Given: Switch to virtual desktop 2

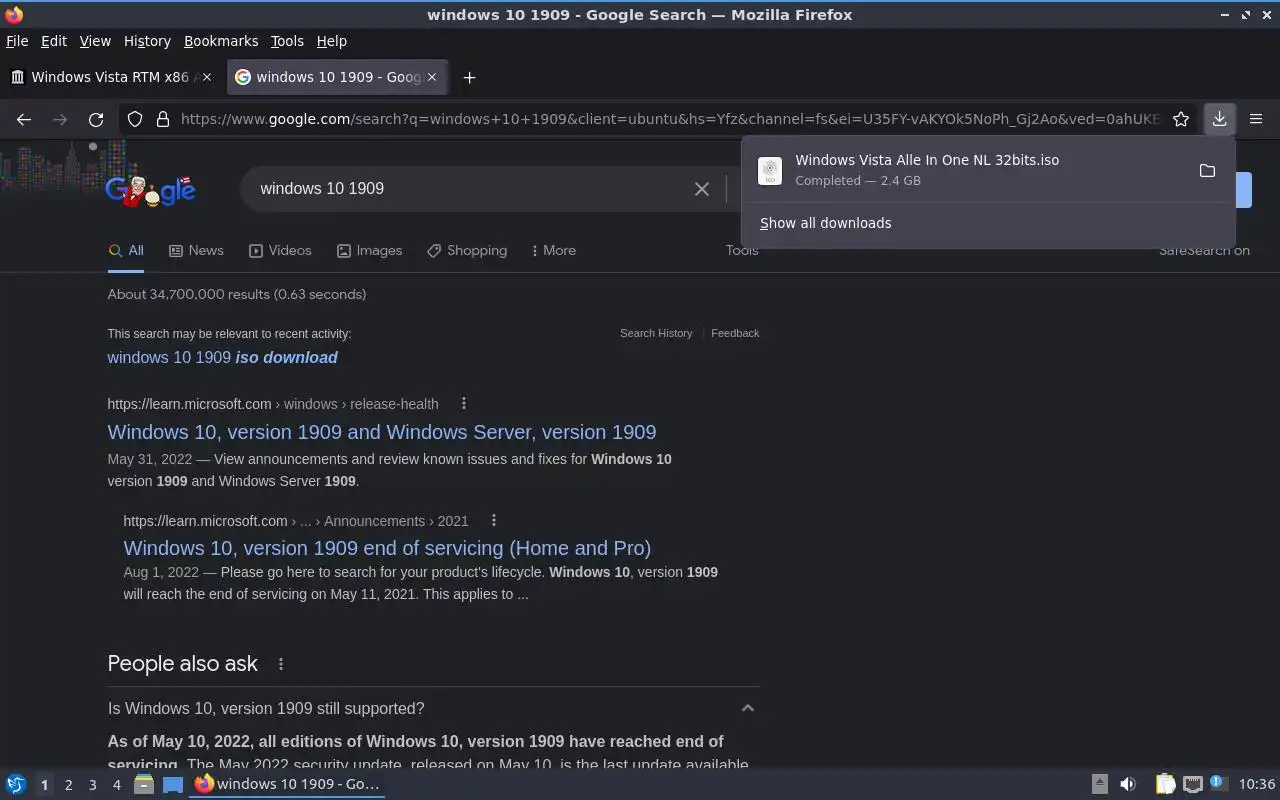Looking at the screenshot, I should tap(68, 785).
